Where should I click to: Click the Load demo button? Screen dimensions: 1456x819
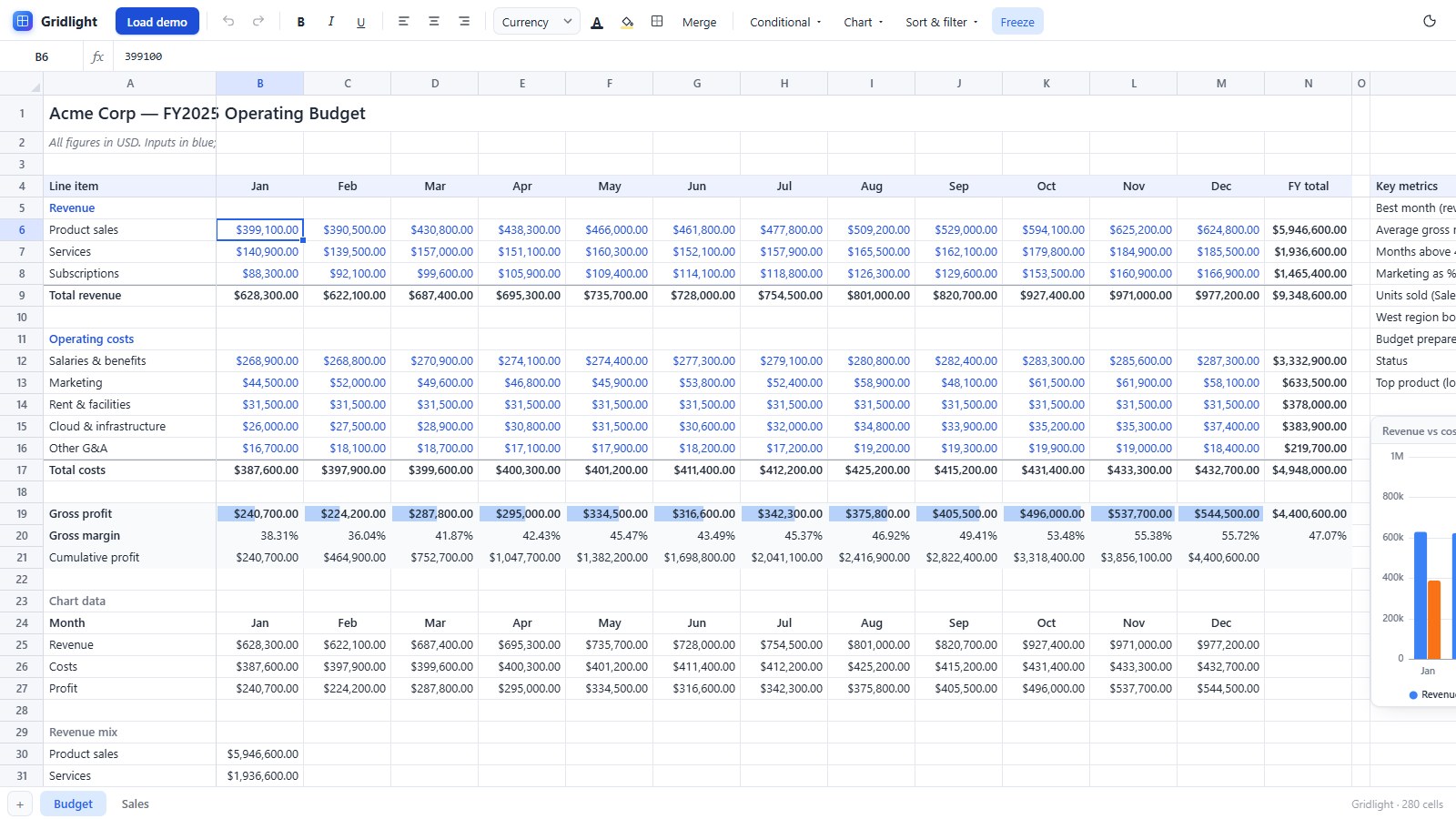click(157, 21)
